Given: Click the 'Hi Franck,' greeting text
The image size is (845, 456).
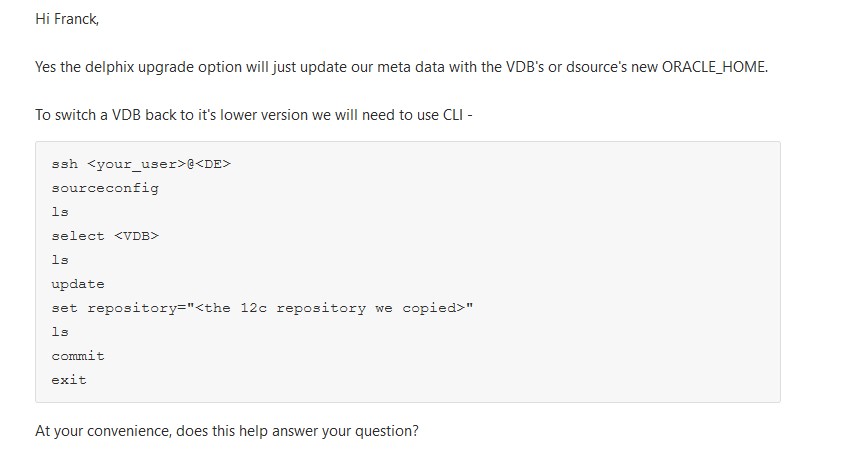Looking at the screenshot, I should pos(67,19).
